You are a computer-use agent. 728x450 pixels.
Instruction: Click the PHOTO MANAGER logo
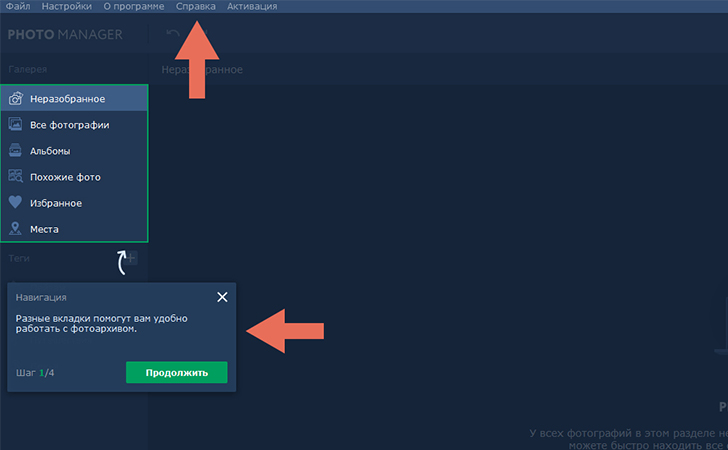(x=65, y=35)
